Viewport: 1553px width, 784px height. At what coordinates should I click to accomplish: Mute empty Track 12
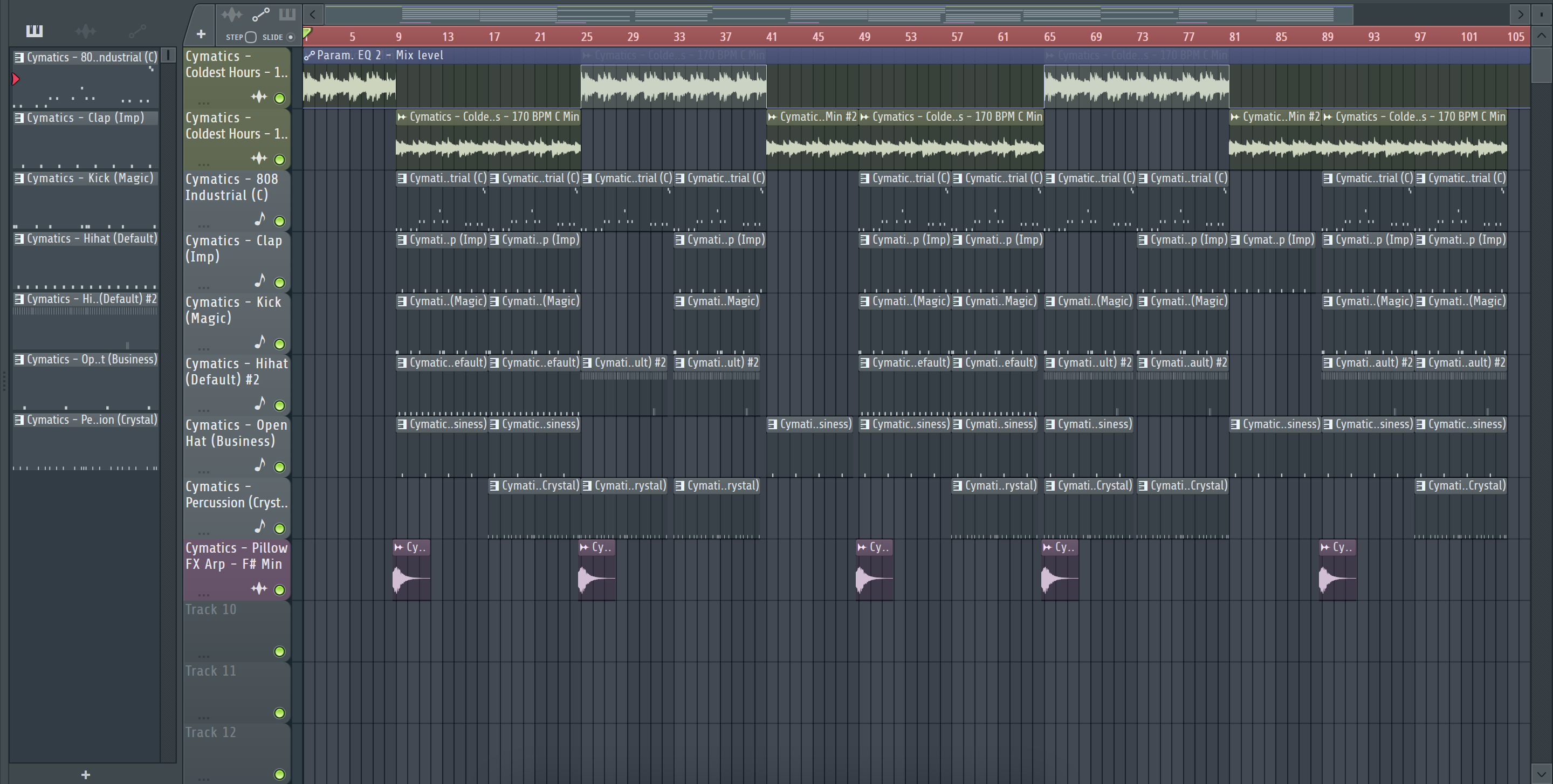pos(280,774)
